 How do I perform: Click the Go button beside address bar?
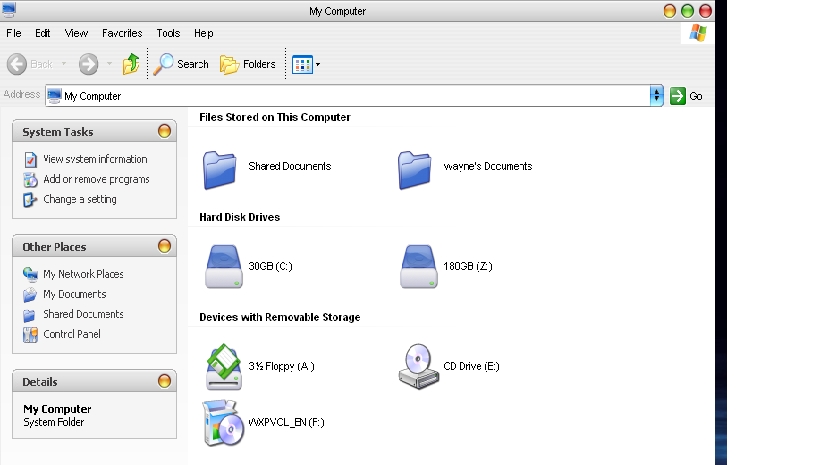[686, 96]
